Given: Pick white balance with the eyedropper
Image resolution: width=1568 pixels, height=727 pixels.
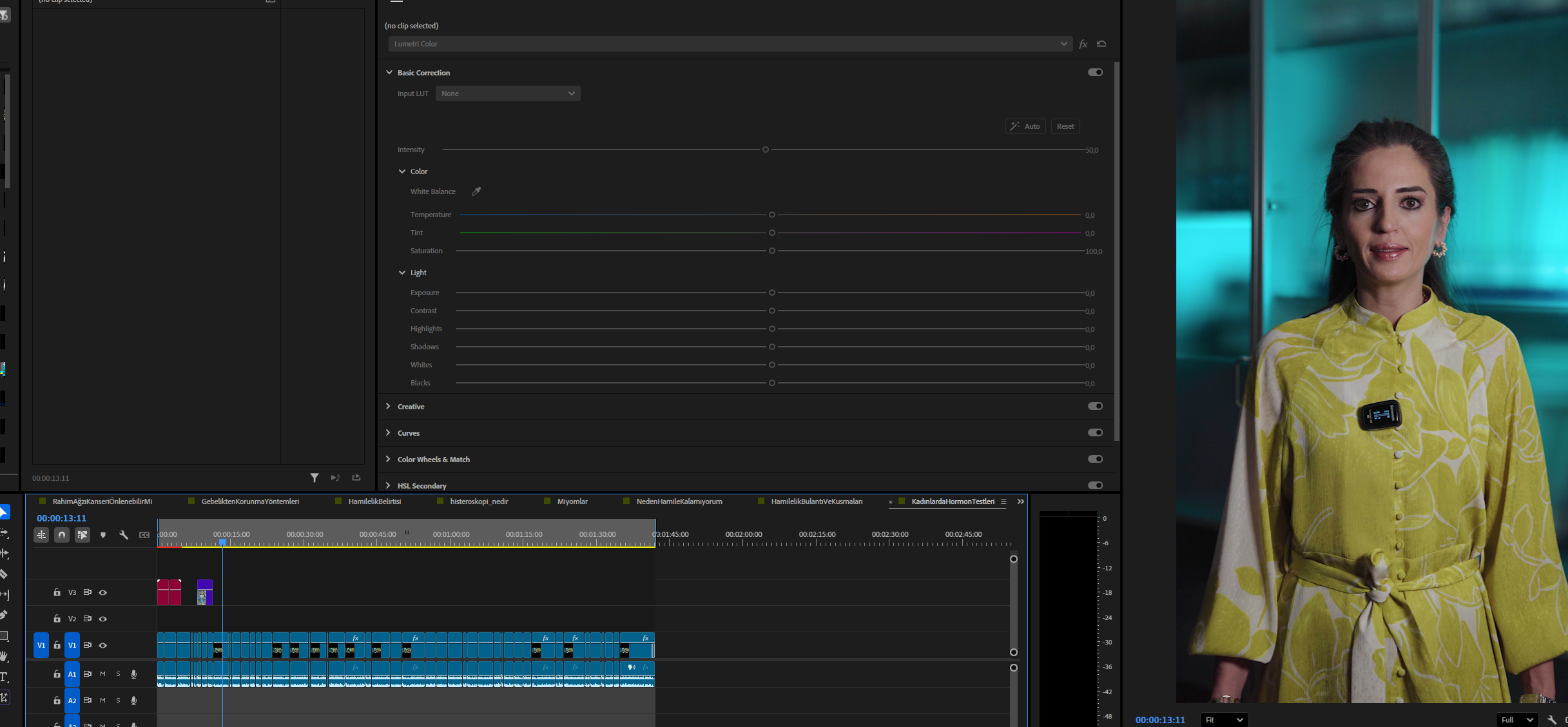Looking at the screenshot, I should [x=476, y=191].
